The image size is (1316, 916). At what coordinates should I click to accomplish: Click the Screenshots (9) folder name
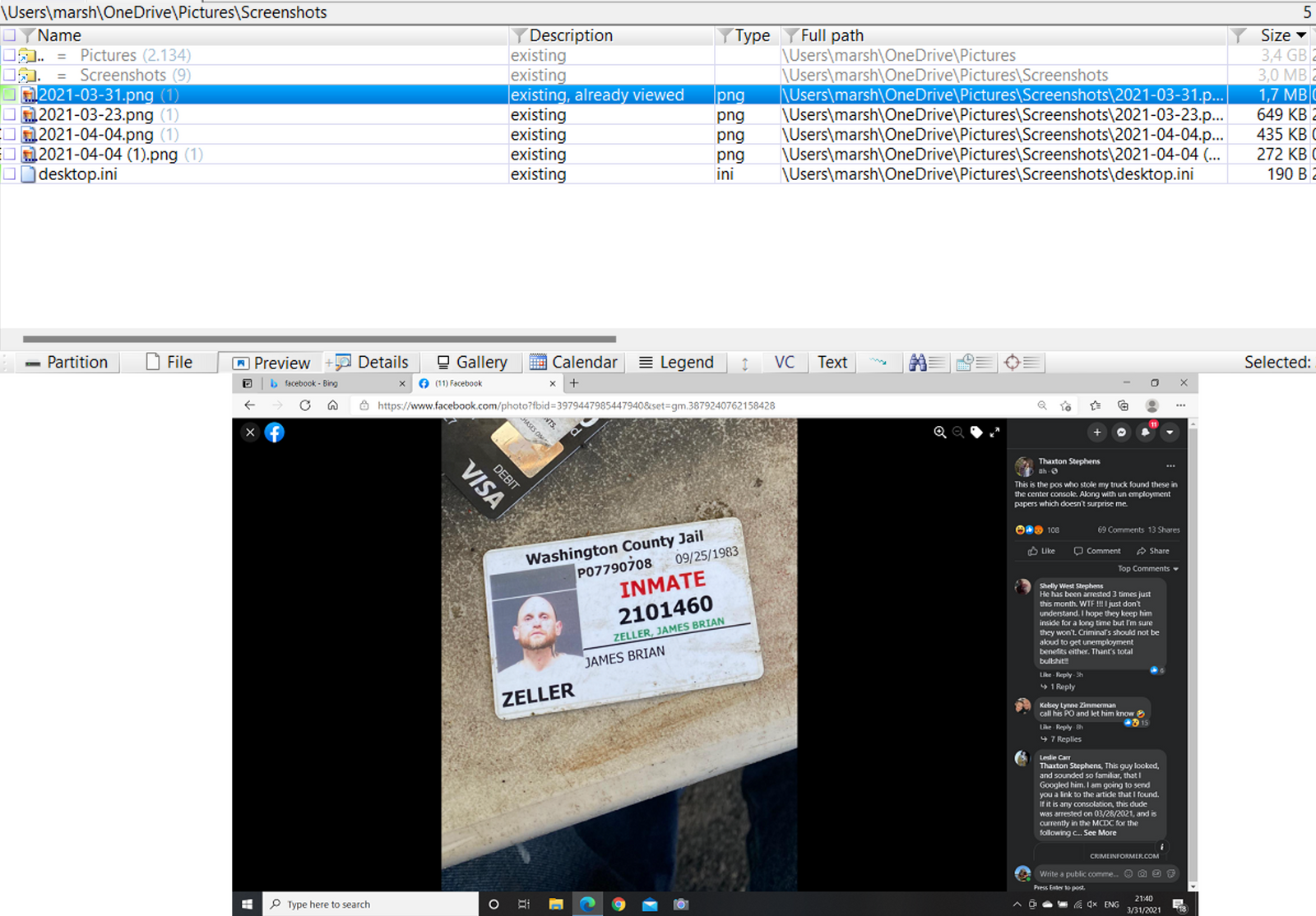[x=136, y=76]
